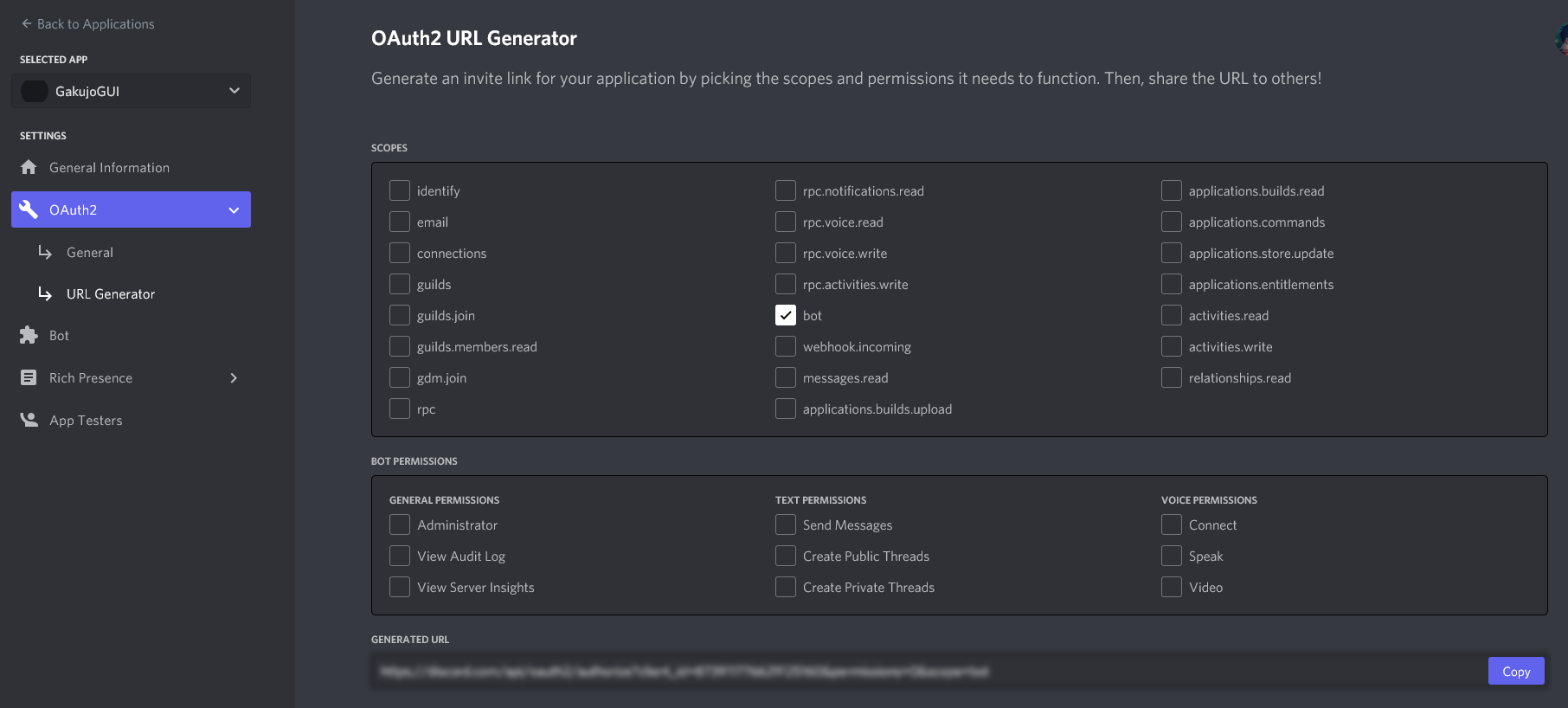Open the GakujoGUI selected app dropdown
Viewport: 1568px width, 708px height.
point(131,91)
